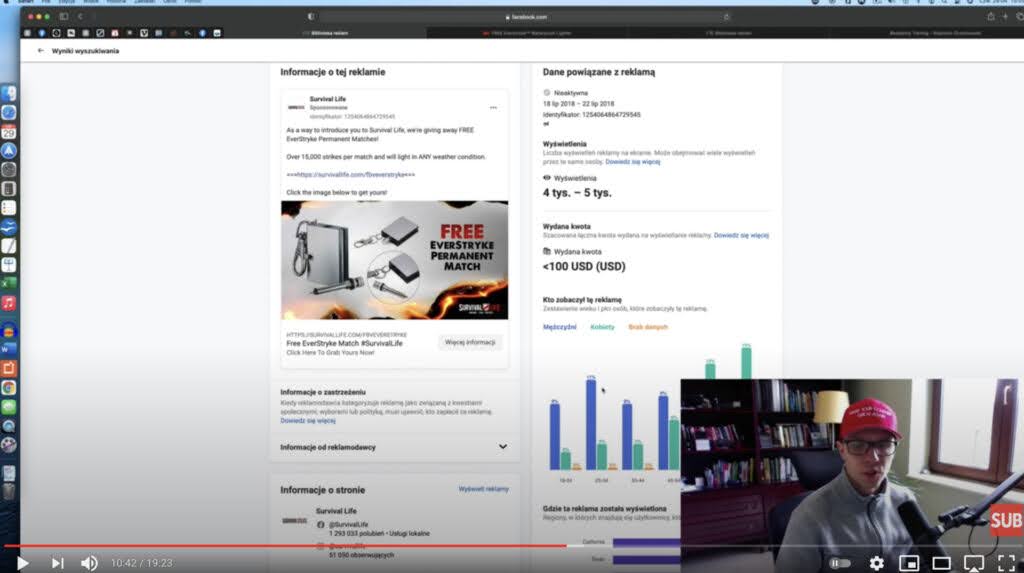The image size is (1024, 573).
Task: Click the Safari sidebar toggle icon
Action: 63,16
